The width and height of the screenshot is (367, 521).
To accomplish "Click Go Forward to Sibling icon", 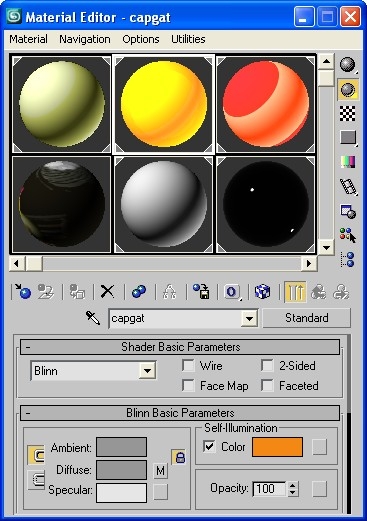I will 341,292.
